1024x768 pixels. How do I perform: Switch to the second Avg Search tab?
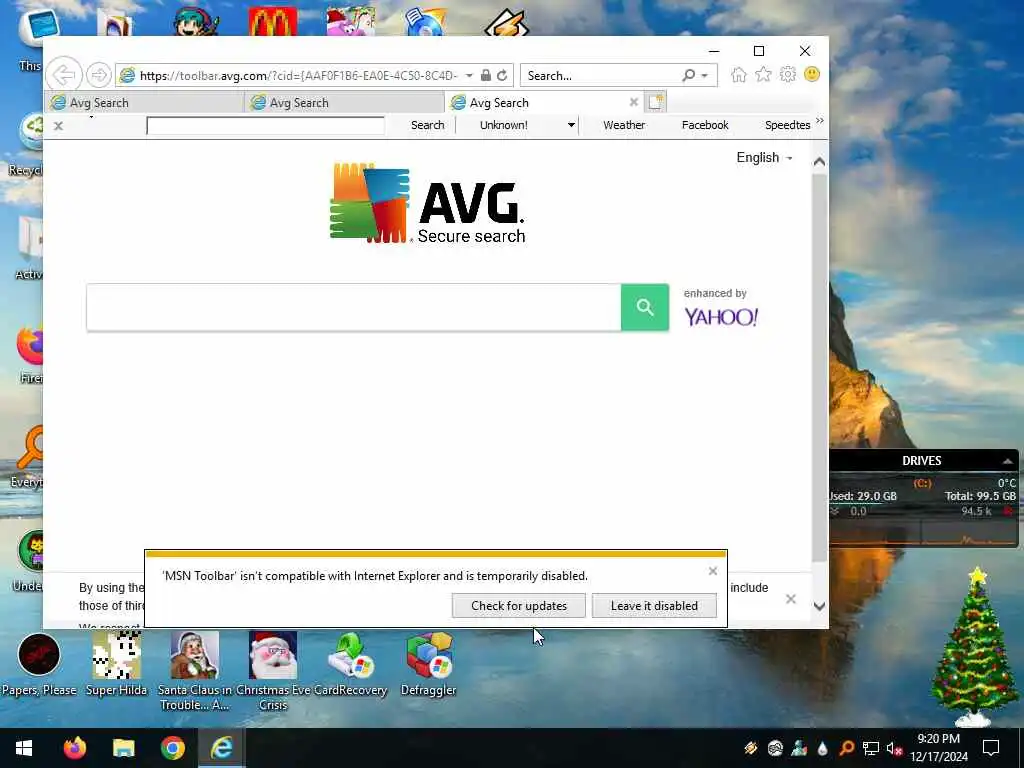[x=344, y=103]
